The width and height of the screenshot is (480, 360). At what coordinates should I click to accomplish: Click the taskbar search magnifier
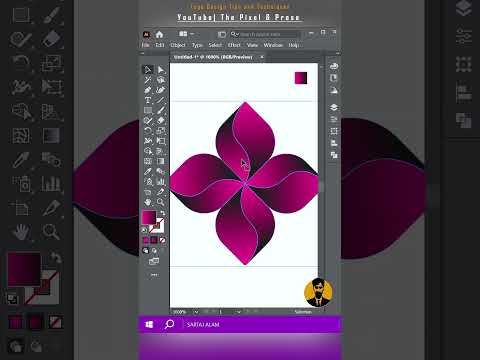(169, 324)
